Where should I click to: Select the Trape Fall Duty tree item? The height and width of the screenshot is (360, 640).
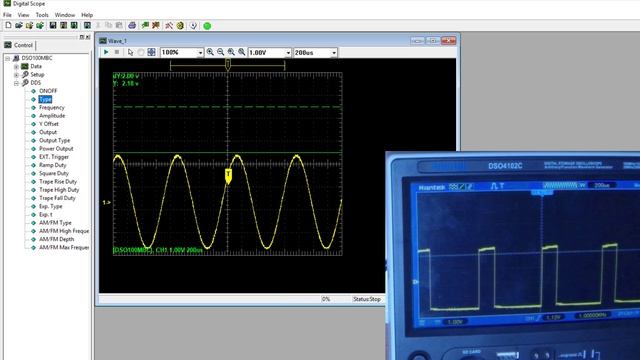click(x=57, y=198)
